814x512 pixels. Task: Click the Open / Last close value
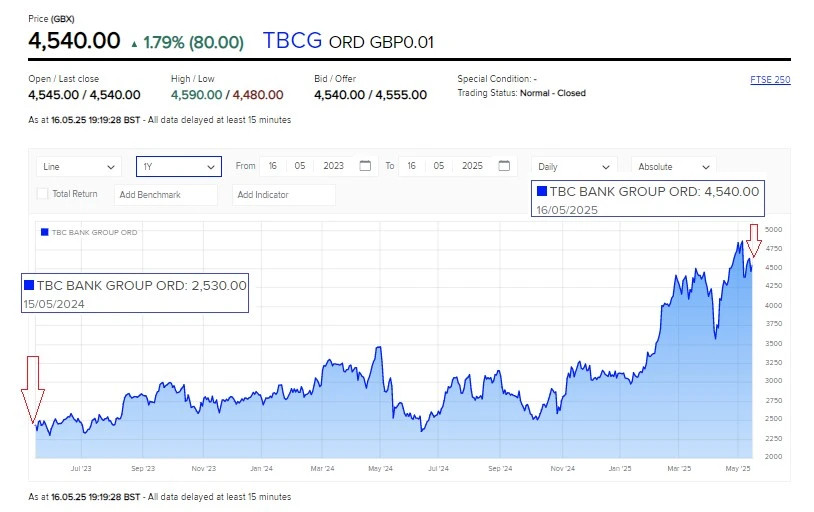84,95
